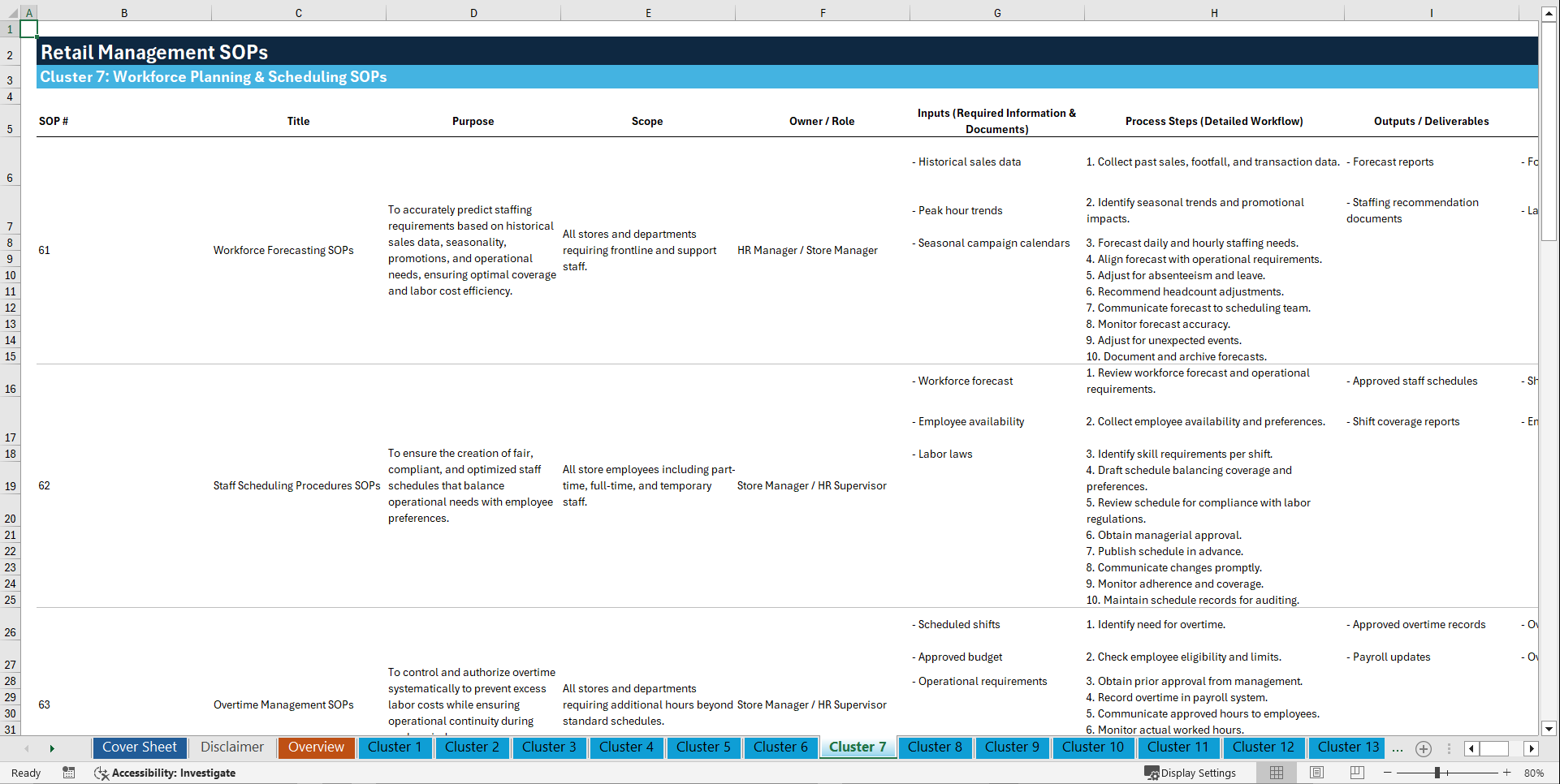Switch to Normal view in the status bar
Viewport: 1560px width, 784px height.
[x=1276, y=773]
